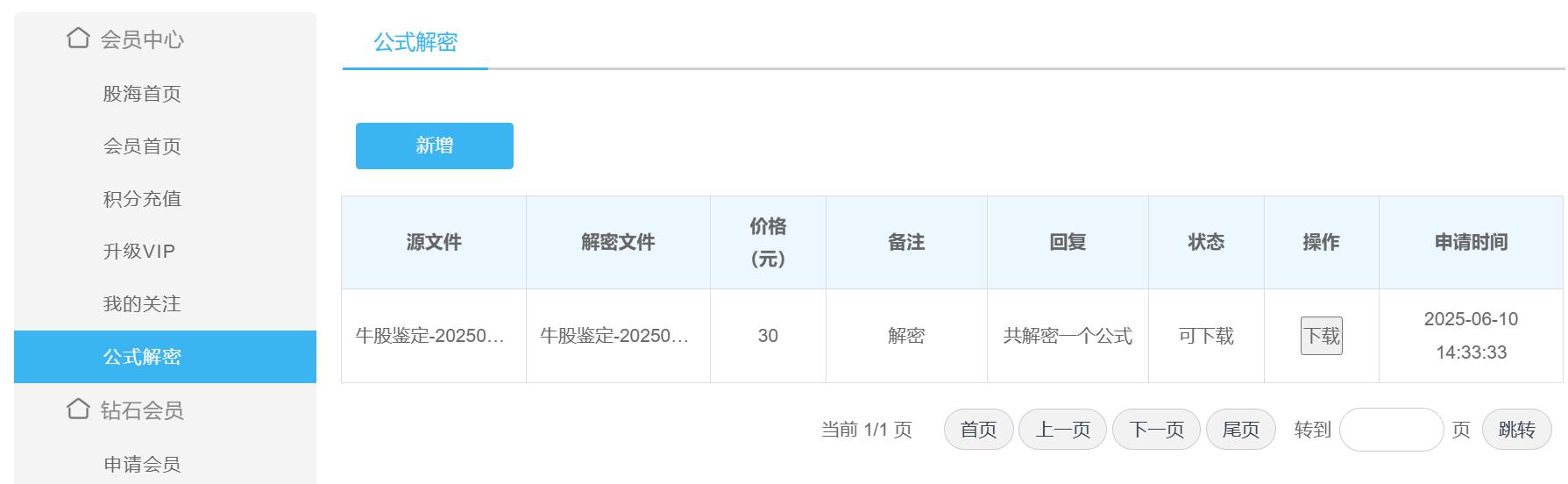Open 积分充值 page
Viewport: 1568px width, 484px height.
[x=142, y=199]
